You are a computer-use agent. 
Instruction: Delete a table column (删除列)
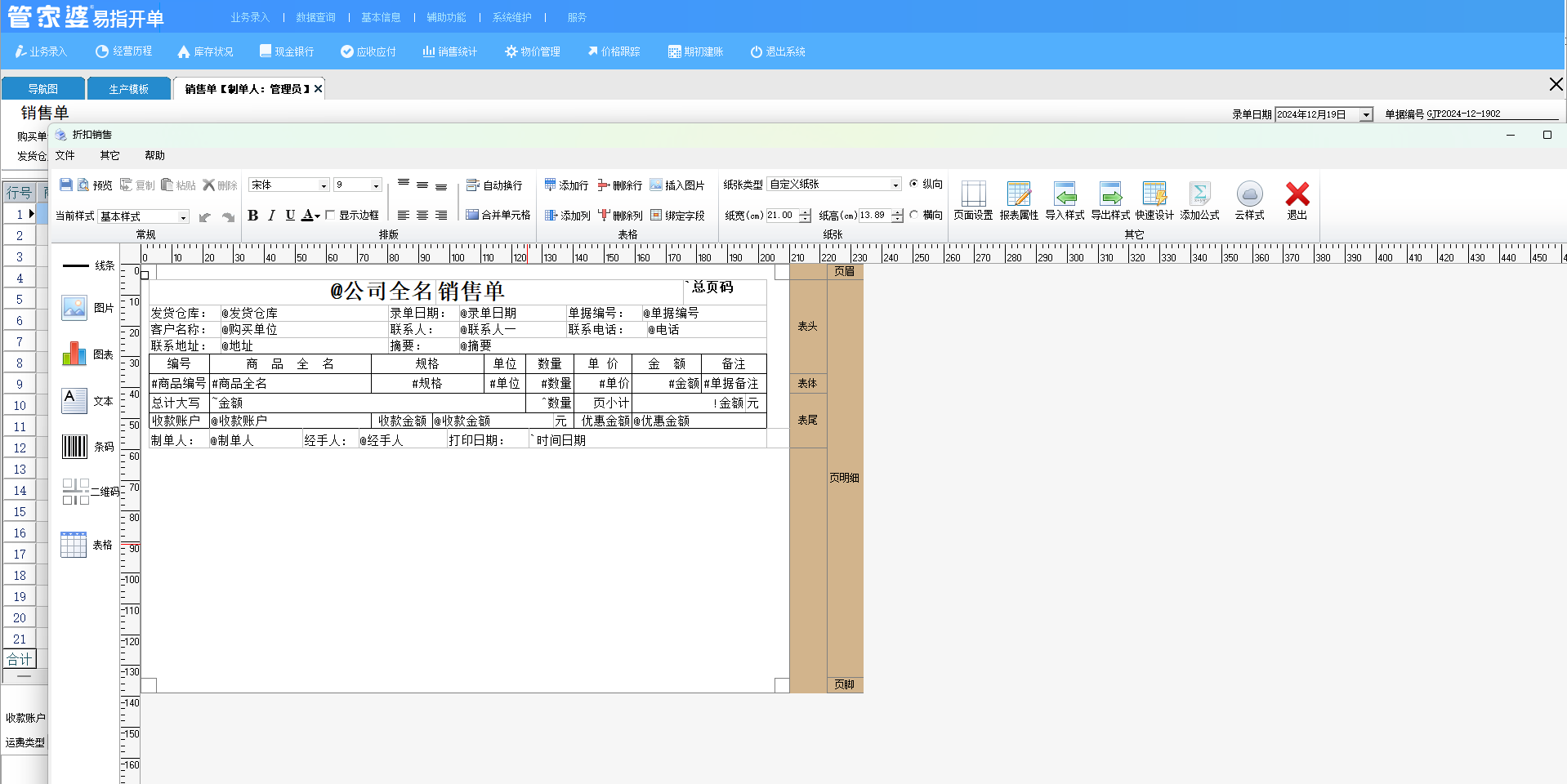[x=620, y=216]
